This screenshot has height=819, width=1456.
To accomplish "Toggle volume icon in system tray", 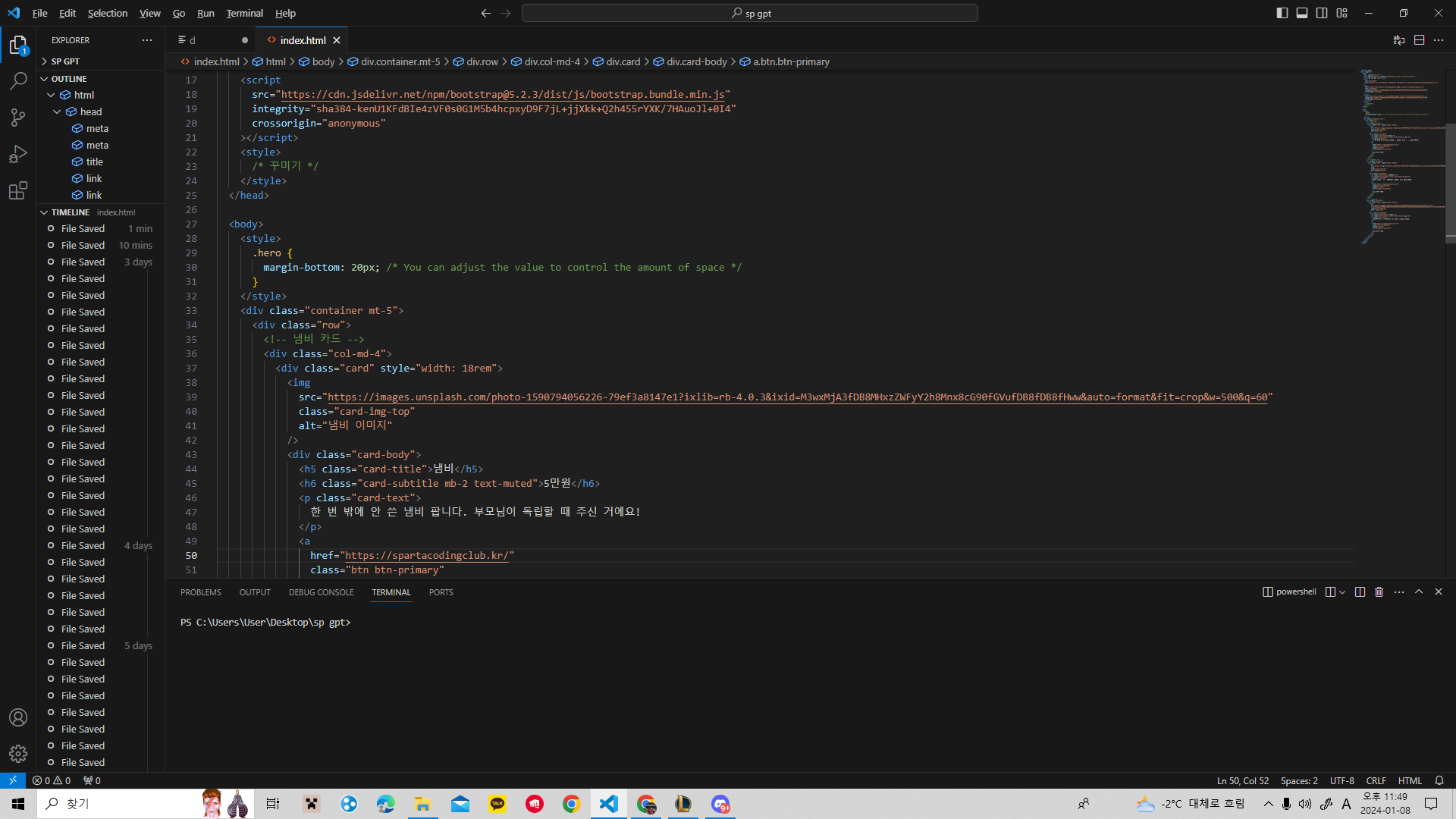I will coord(1304,804).
